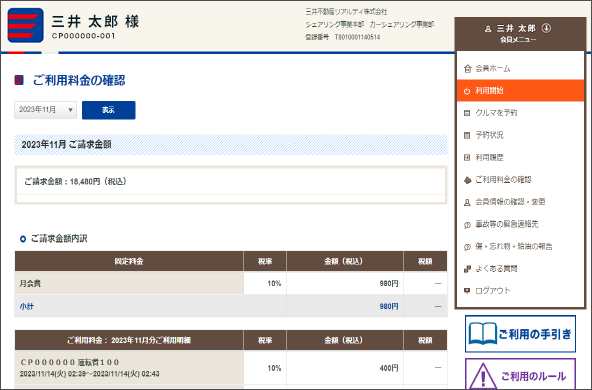This screenshot has width=592, height=390.
Task: Click the 10% tax rate in 月会費 row
Action: 274,284
